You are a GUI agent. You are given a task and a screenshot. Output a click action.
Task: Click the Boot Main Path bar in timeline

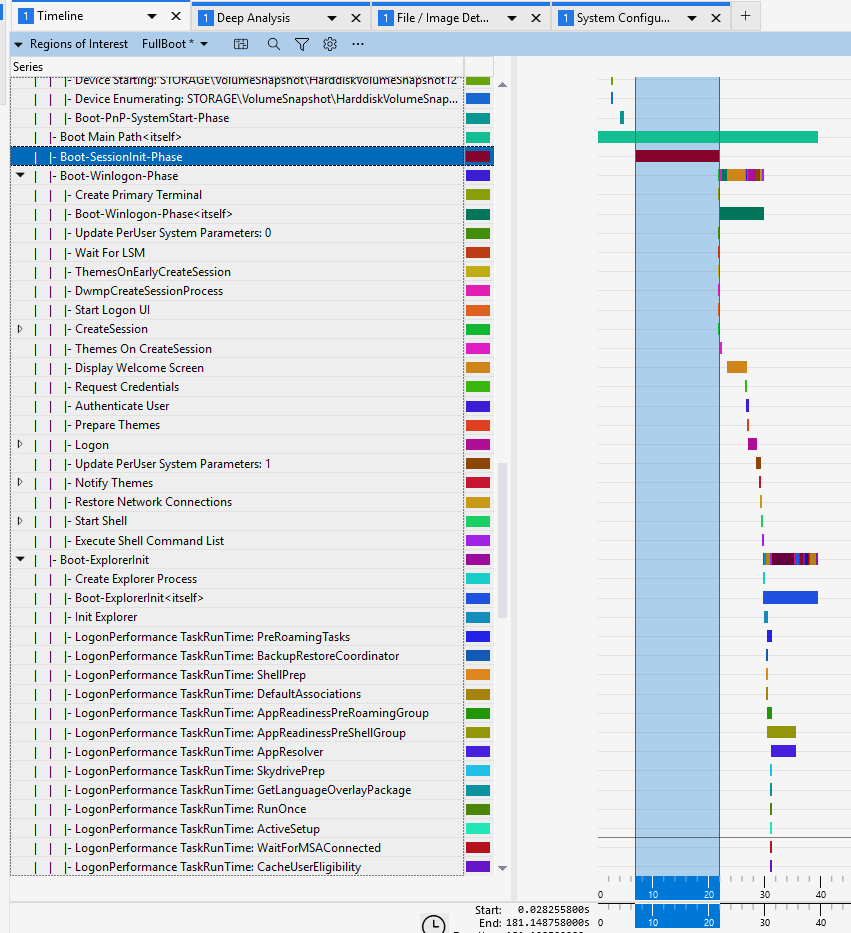point(708,137)
